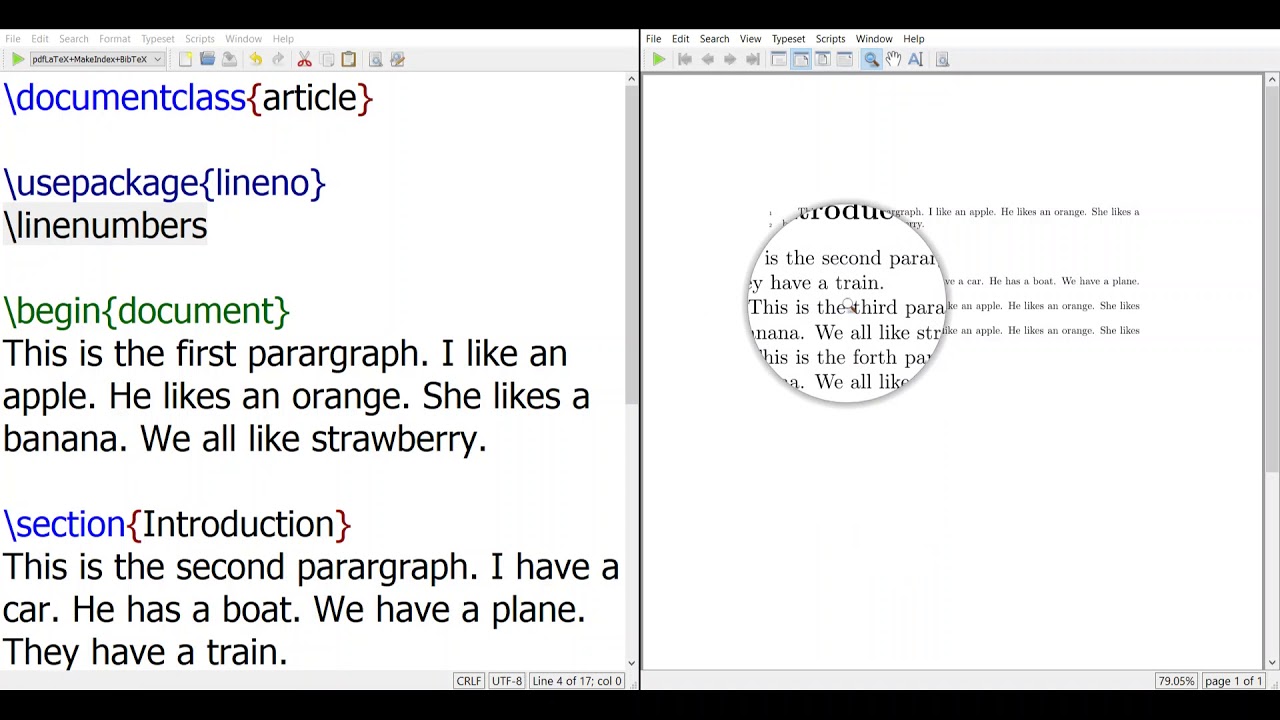Click the \documentclass{article} line
Viewport: 1280px width, 720px height.
188,98
